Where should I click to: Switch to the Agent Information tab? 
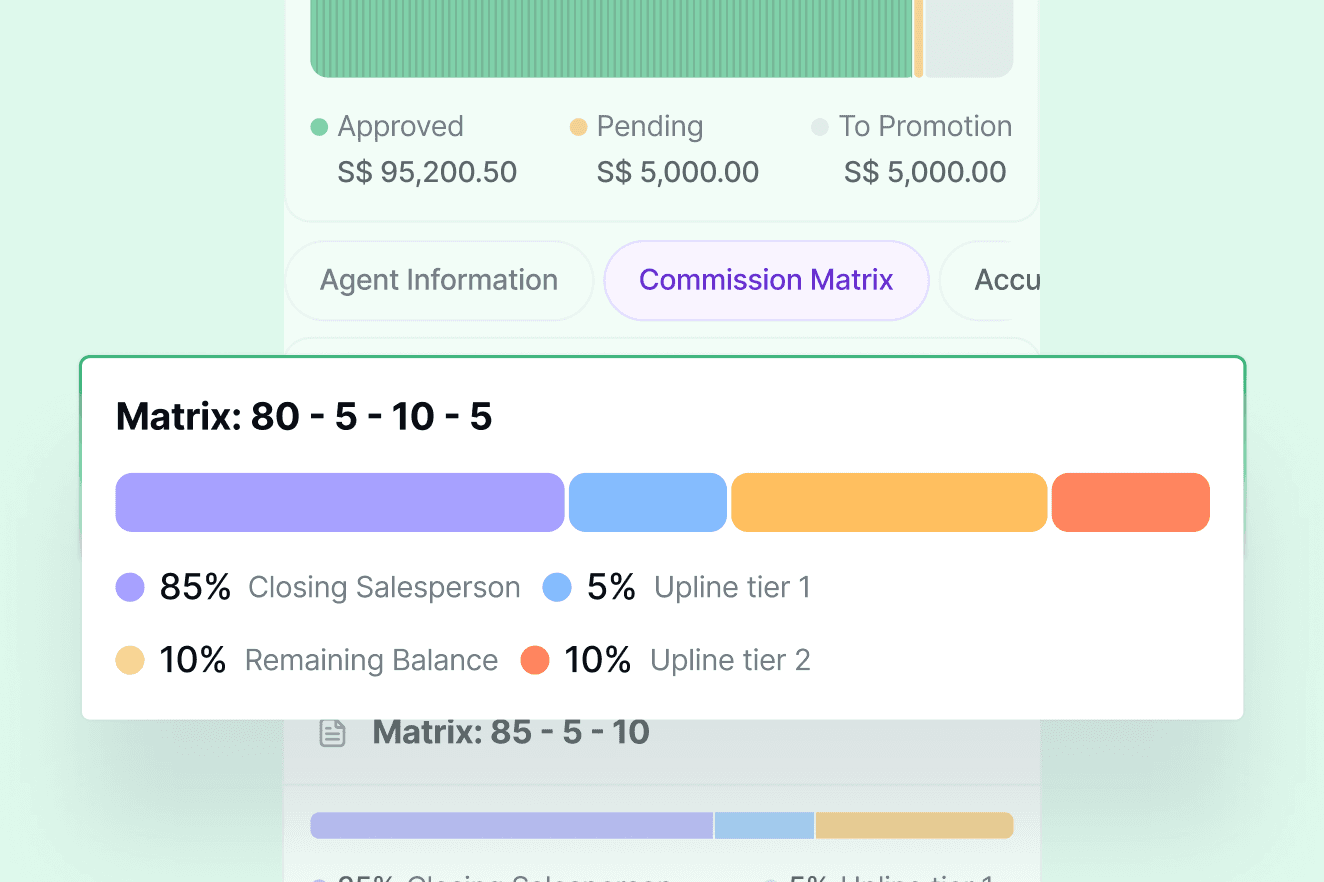(x=438, y=280)
